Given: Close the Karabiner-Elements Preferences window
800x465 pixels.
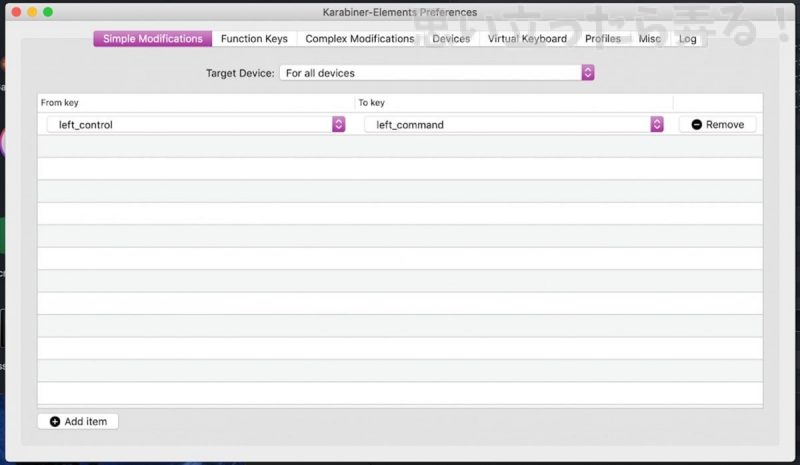Looking at the screenshot, I should click(16, 11).
